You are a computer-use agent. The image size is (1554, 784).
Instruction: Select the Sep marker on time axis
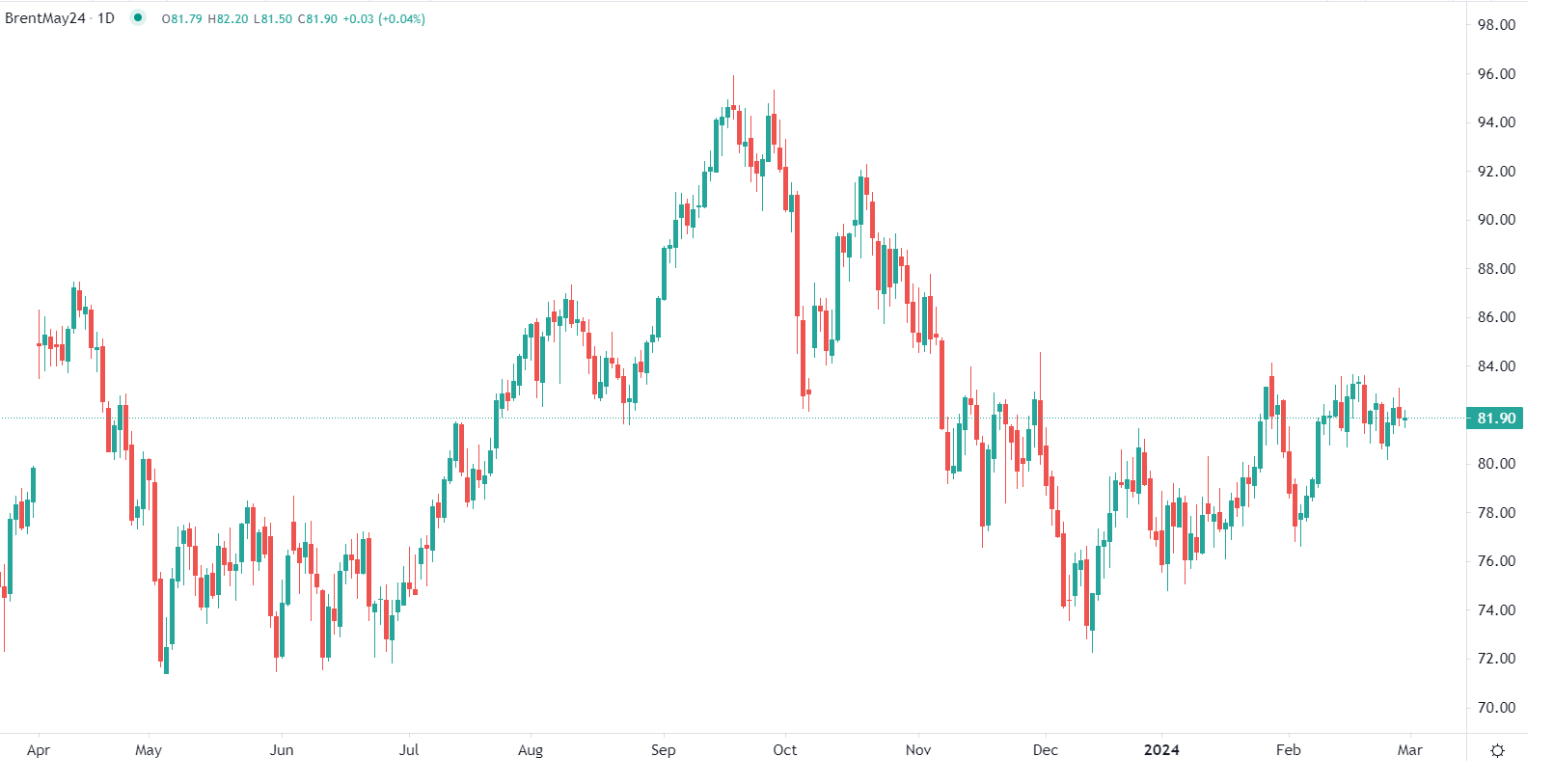(664, 750)
